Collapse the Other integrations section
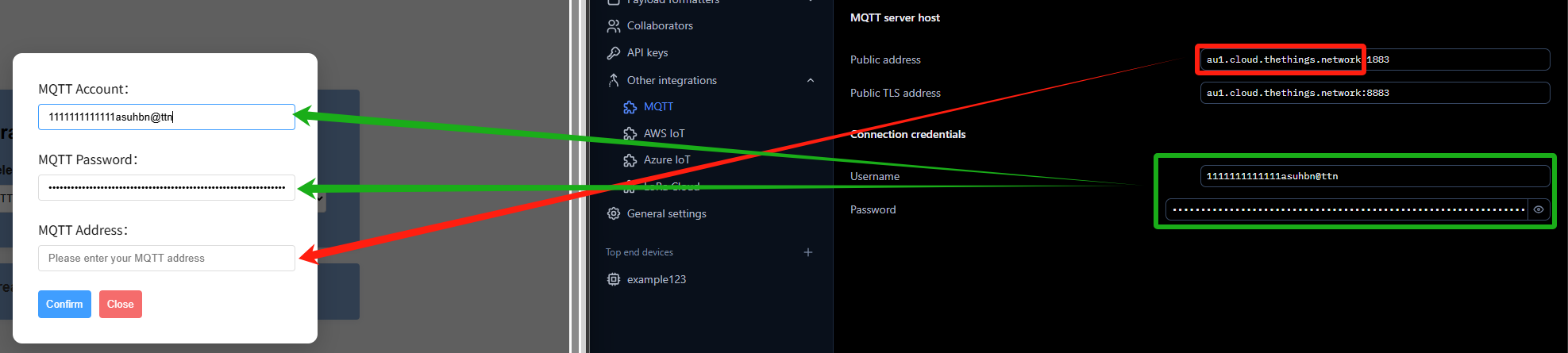 pos(810,80)
